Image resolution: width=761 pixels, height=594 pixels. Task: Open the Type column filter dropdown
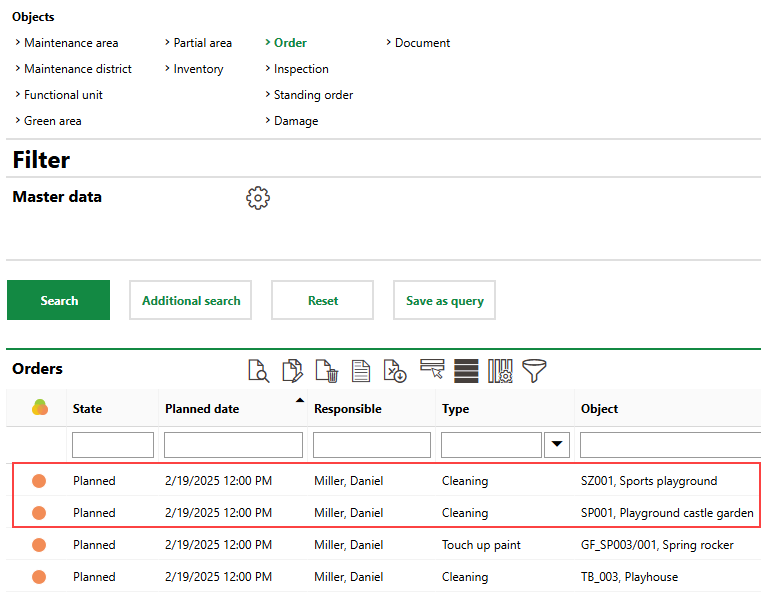pyautogui.click(x=556, y=445)
